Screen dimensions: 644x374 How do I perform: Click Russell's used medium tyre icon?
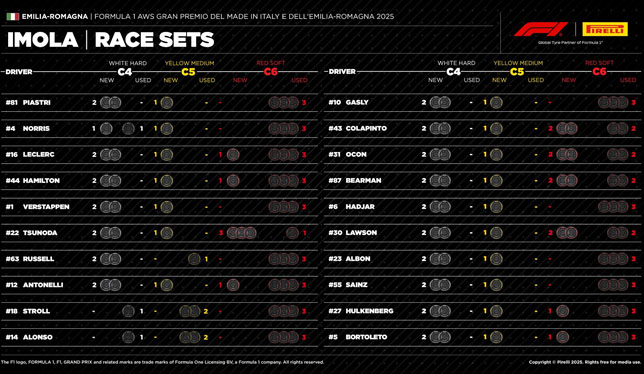tap(194, 259)
